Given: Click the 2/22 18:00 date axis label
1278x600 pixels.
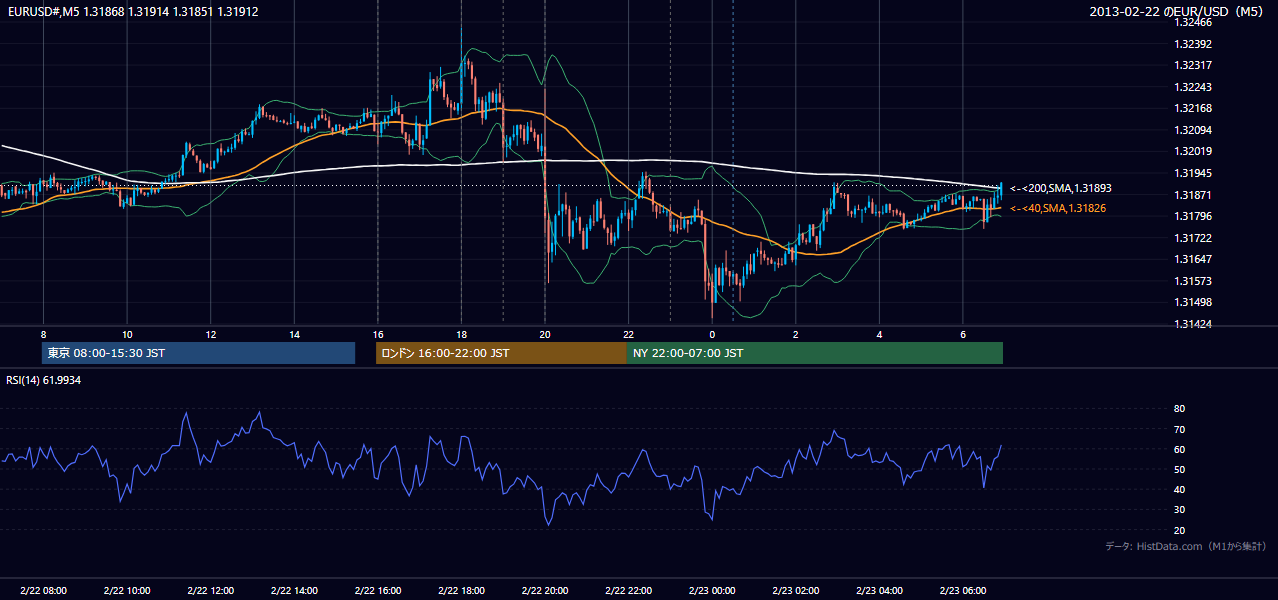Looking at the screenshot, I should (x=461, y=590).
